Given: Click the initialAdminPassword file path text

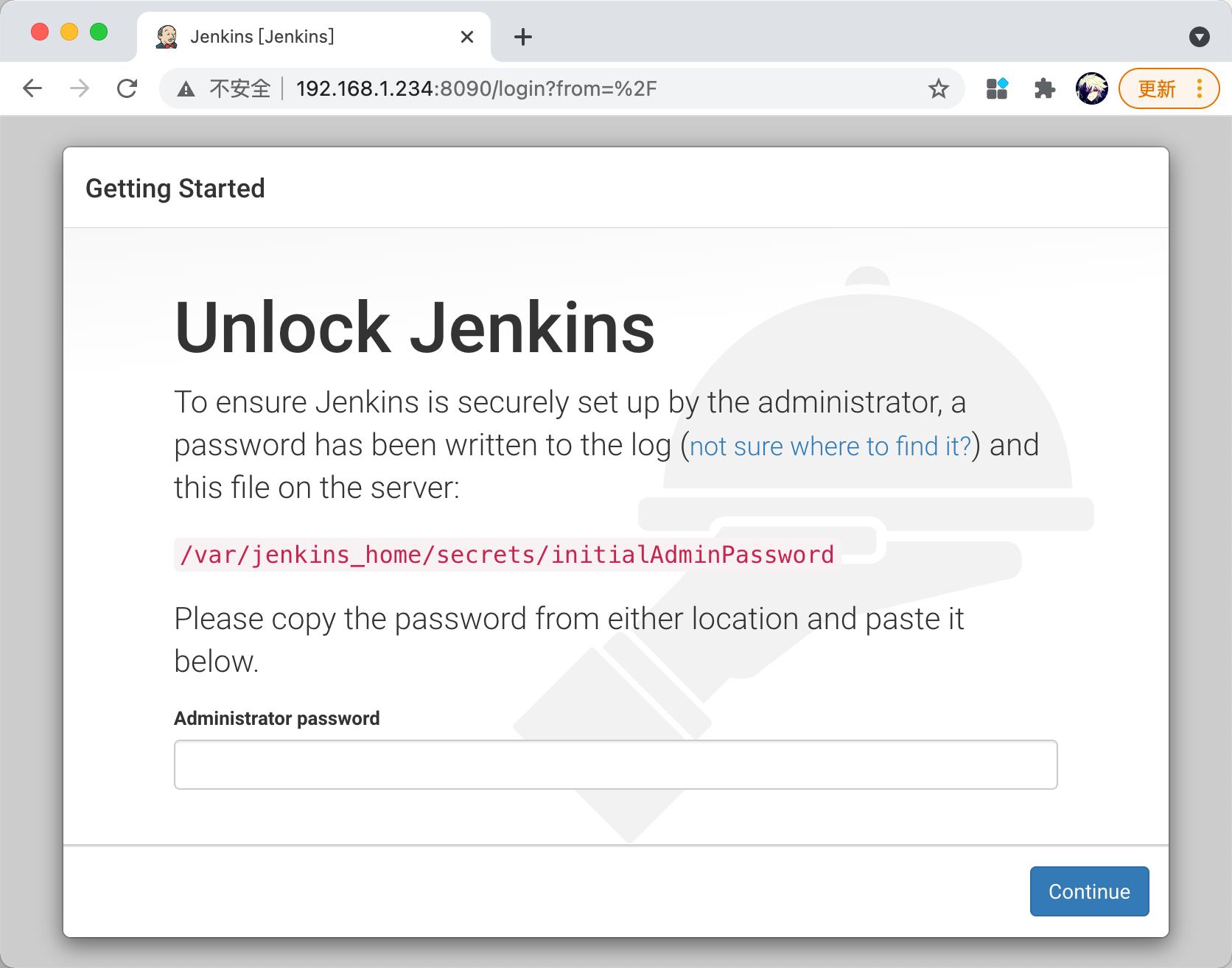Looking at the screenshot, I should (x=507, y=555).
